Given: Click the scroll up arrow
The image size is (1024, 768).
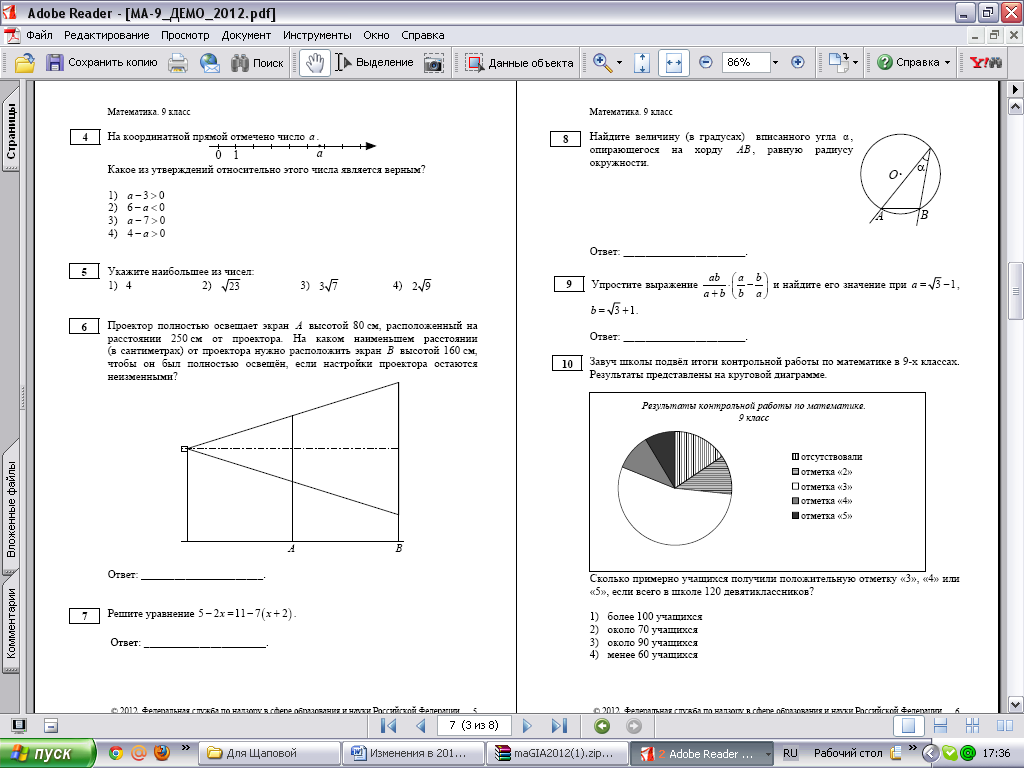Looking at the screenshot, I should (x=1016, y=106).
